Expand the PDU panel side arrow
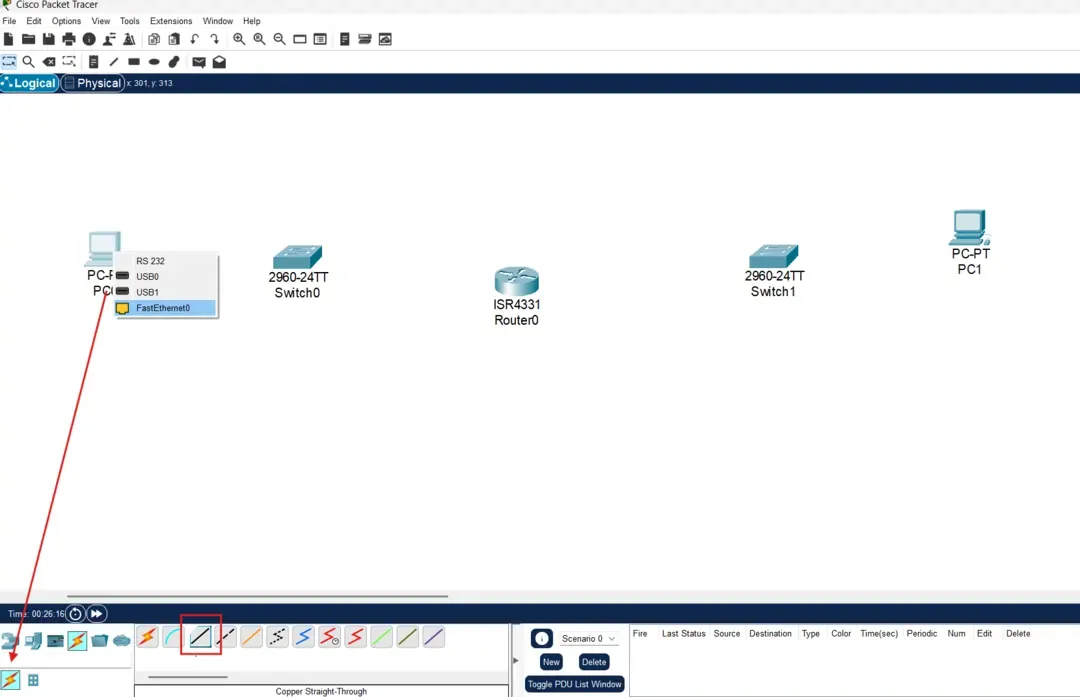Screen dimensions: 1080x697 click(x=515, y=660)
